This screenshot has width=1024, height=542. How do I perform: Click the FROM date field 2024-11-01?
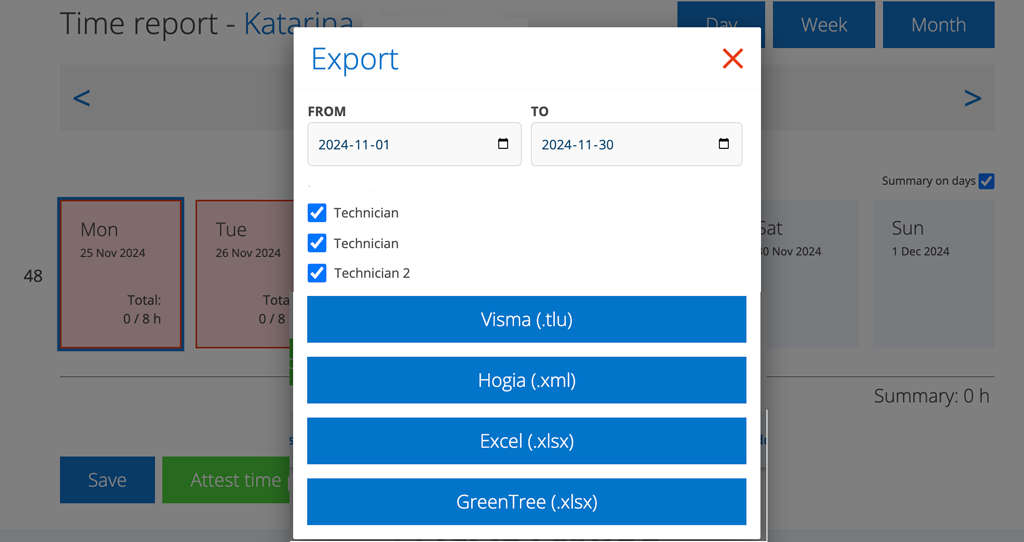click(x=415, y=144)
